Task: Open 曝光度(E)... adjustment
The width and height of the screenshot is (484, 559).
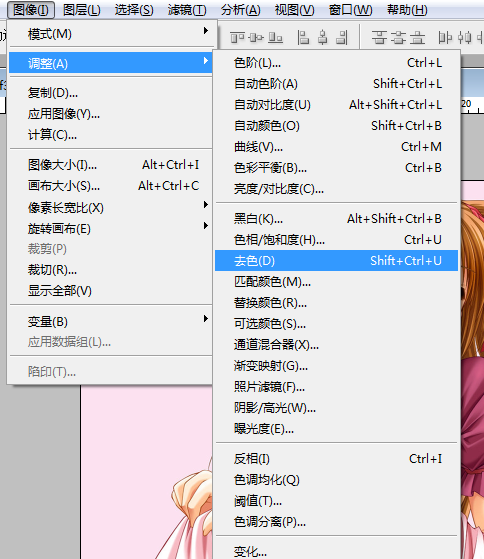Action: [x=336, y=429]
